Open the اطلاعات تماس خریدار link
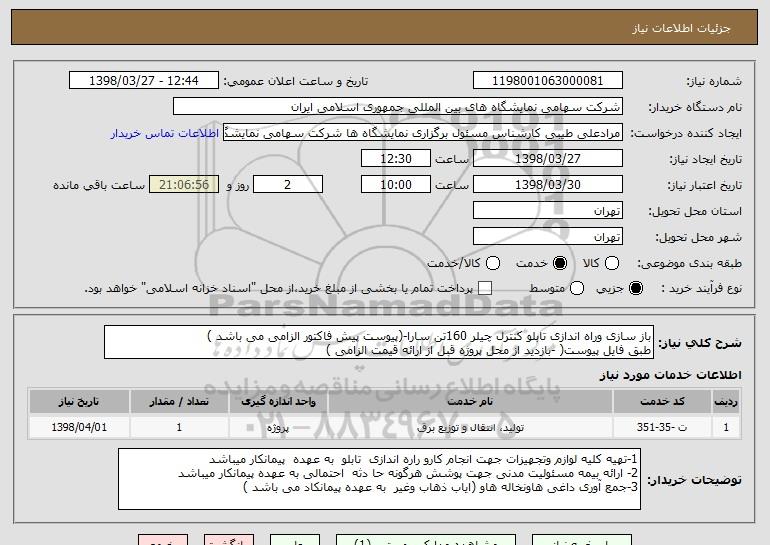This screenshot has height=545, width=770. point(165,133)
